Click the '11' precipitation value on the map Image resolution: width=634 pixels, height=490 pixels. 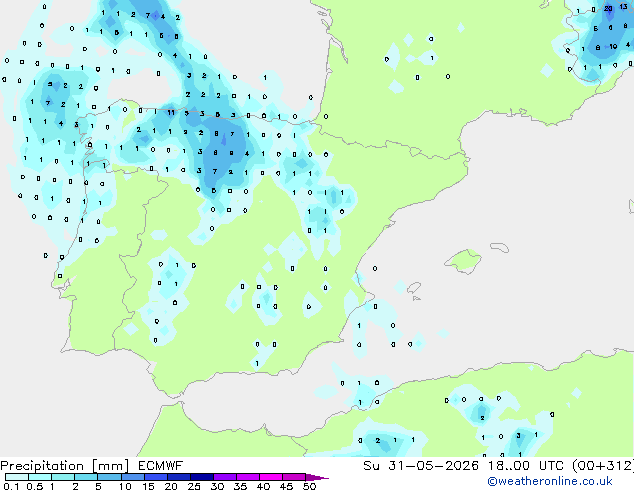point(171,112)
